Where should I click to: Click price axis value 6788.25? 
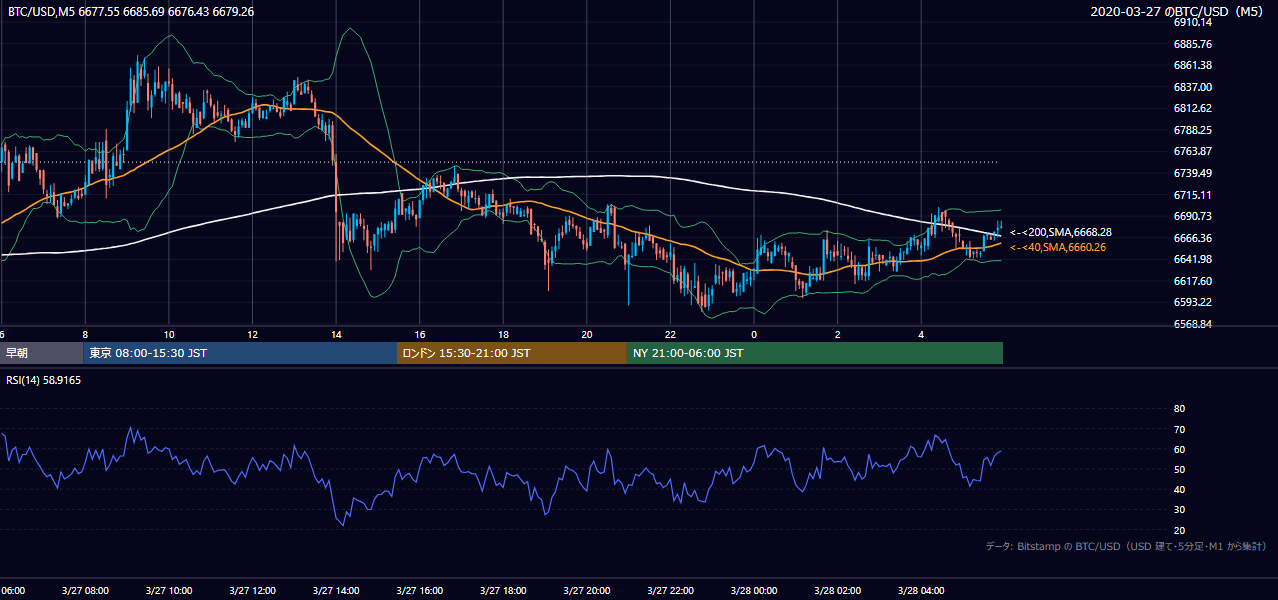point(1192,130)
